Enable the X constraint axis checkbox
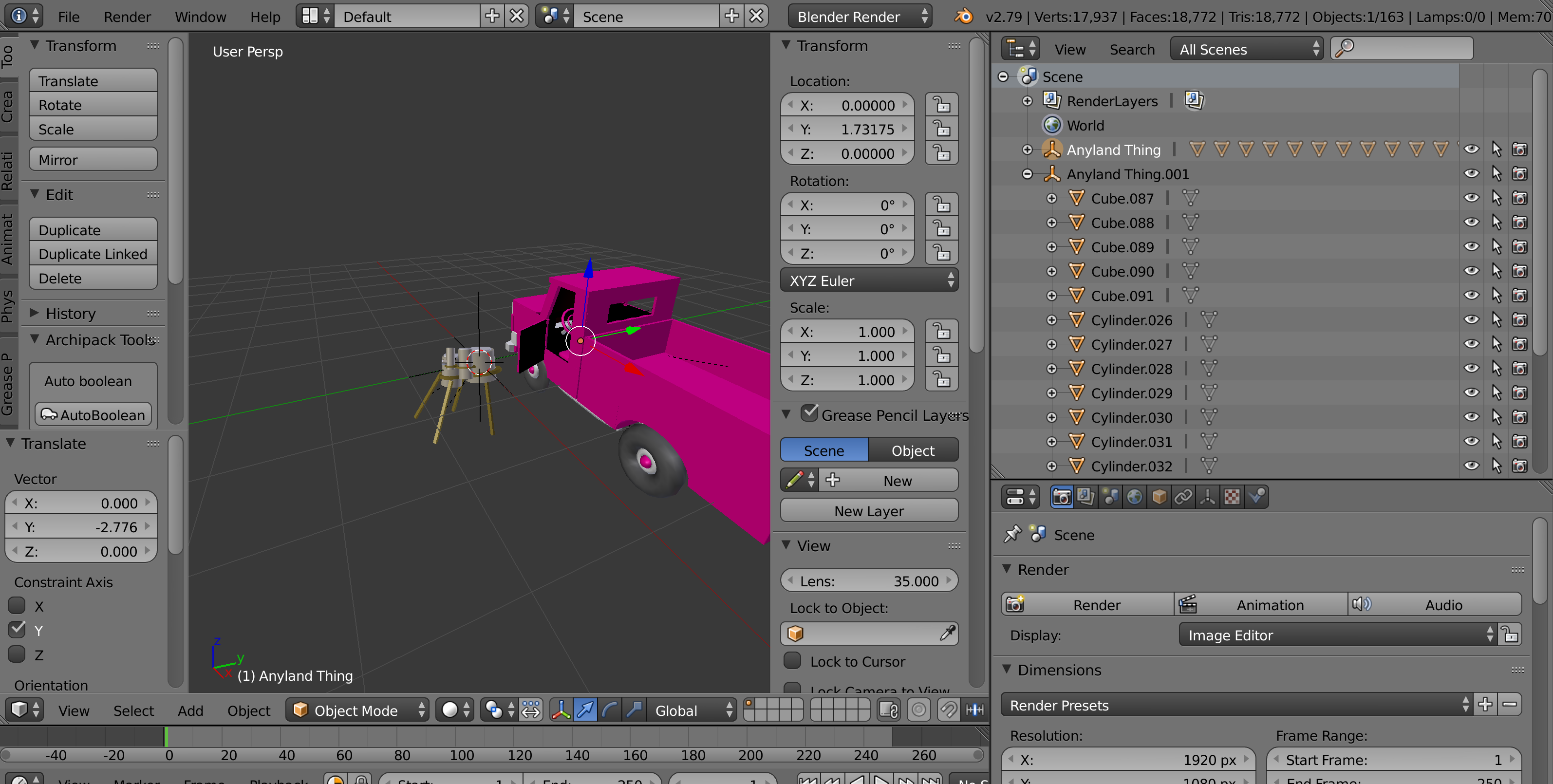 click(17, 605)
